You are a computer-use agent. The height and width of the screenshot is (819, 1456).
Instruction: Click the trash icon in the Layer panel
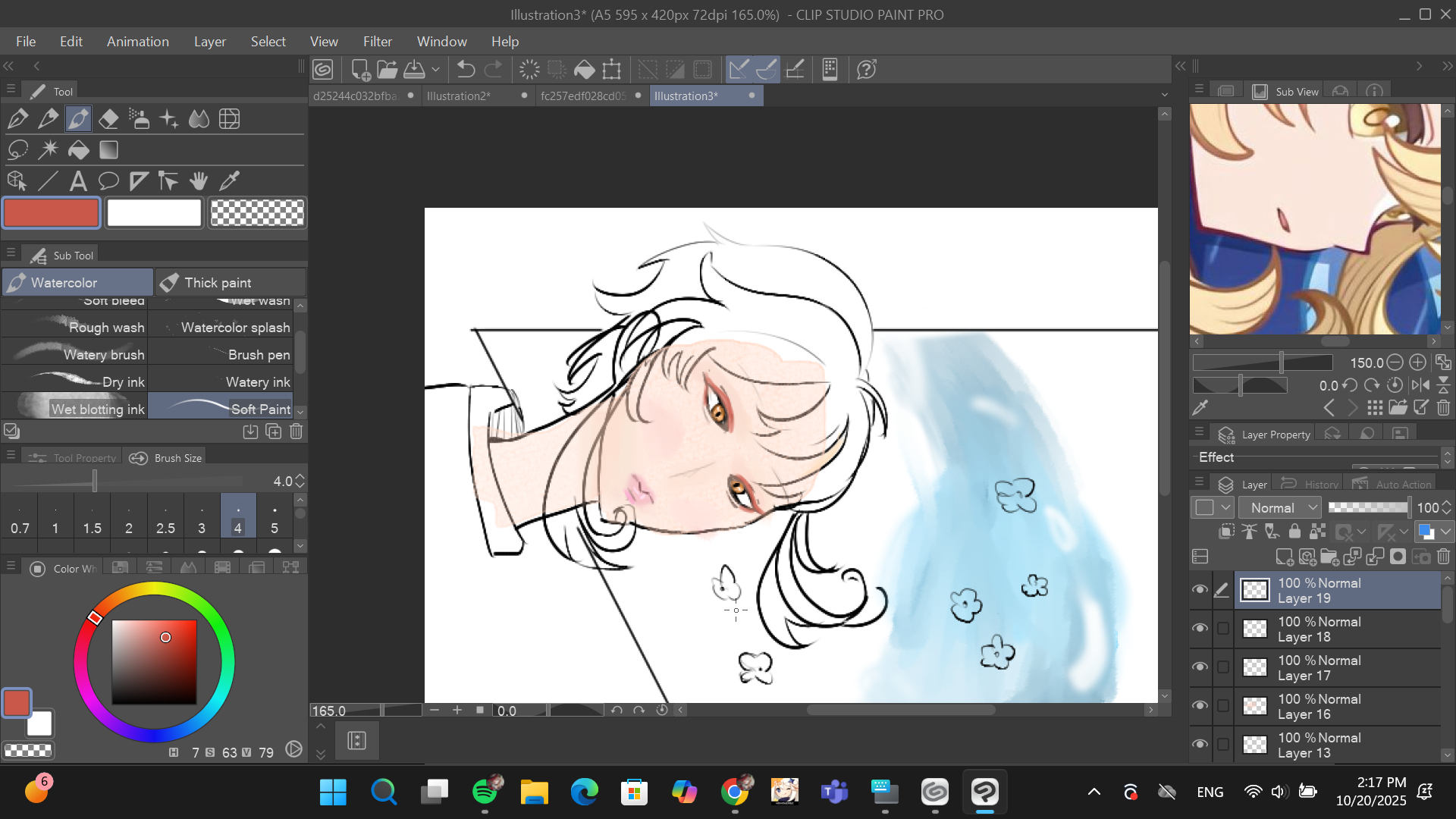point(1443,557)
